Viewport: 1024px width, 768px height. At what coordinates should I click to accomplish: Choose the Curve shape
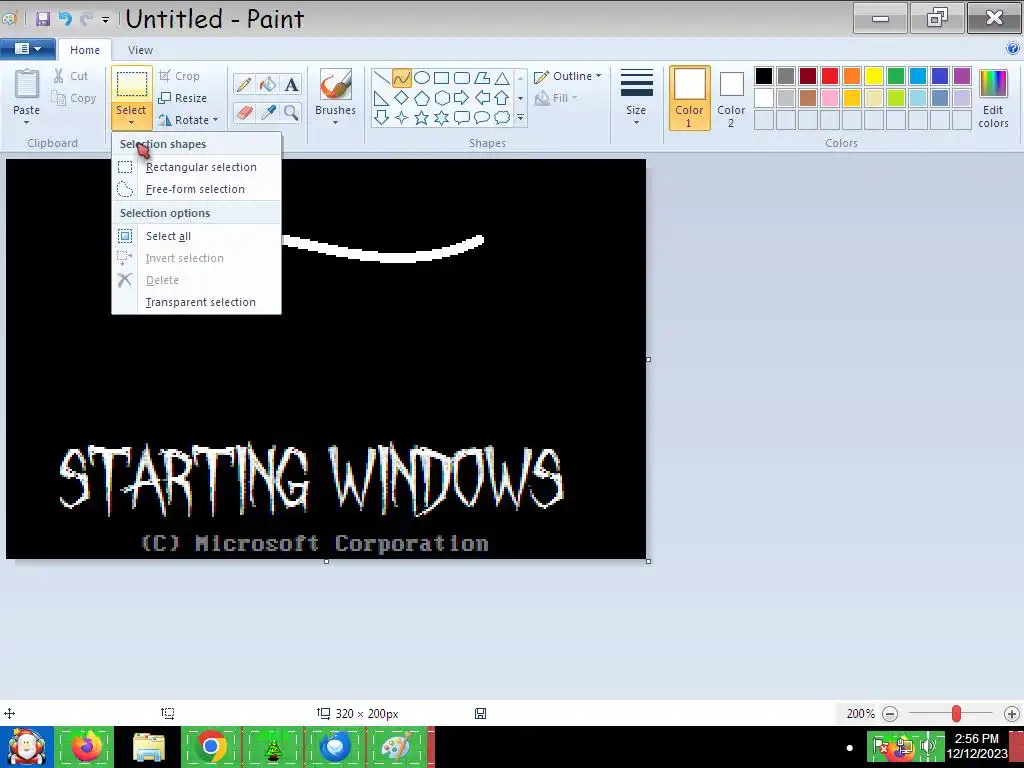pyautogui.click(x=402, y=78)
